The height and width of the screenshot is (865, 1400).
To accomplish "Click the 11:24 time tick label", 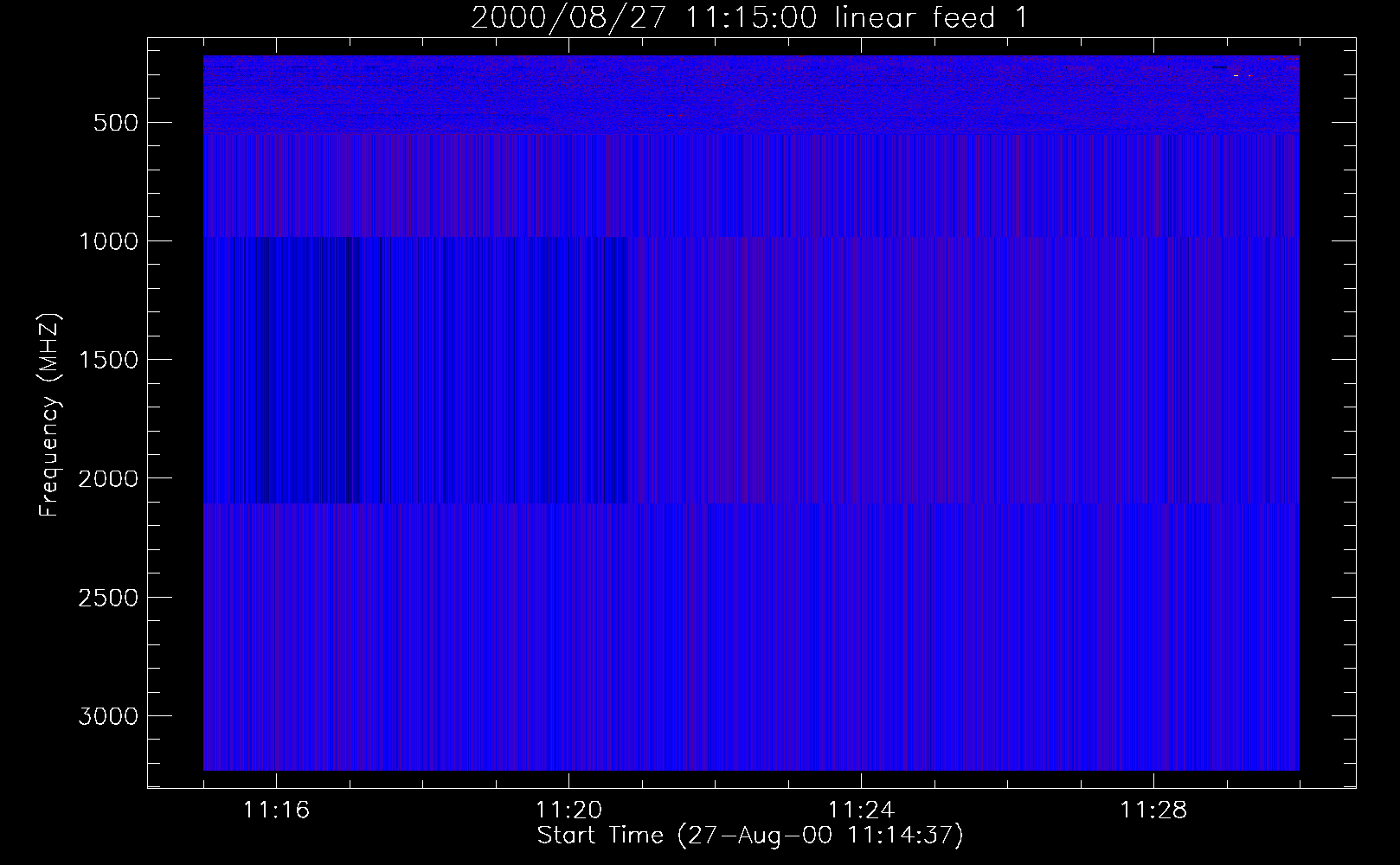I will point(861,811).
